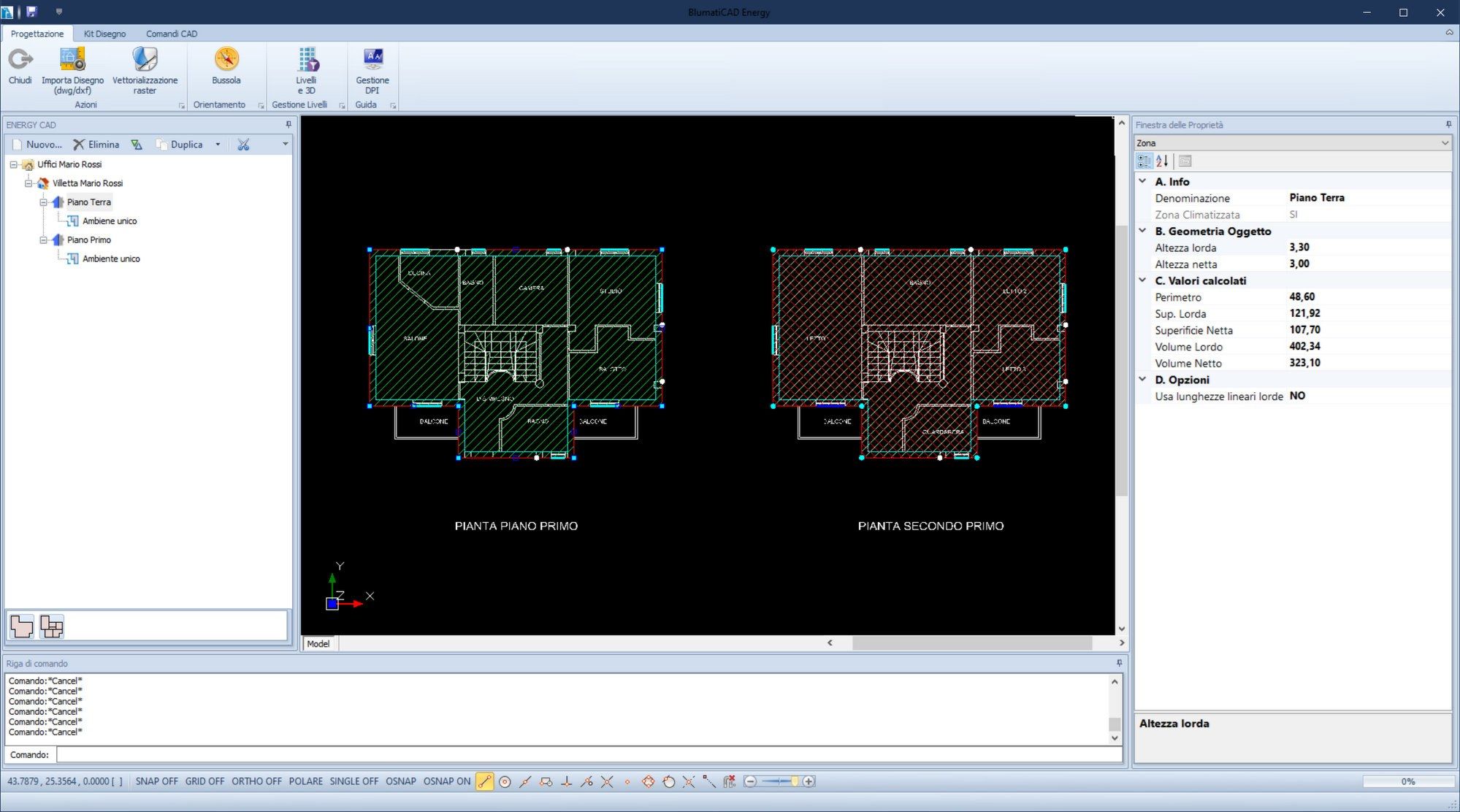Toggle OSNAP ON in the status bar

446,781
